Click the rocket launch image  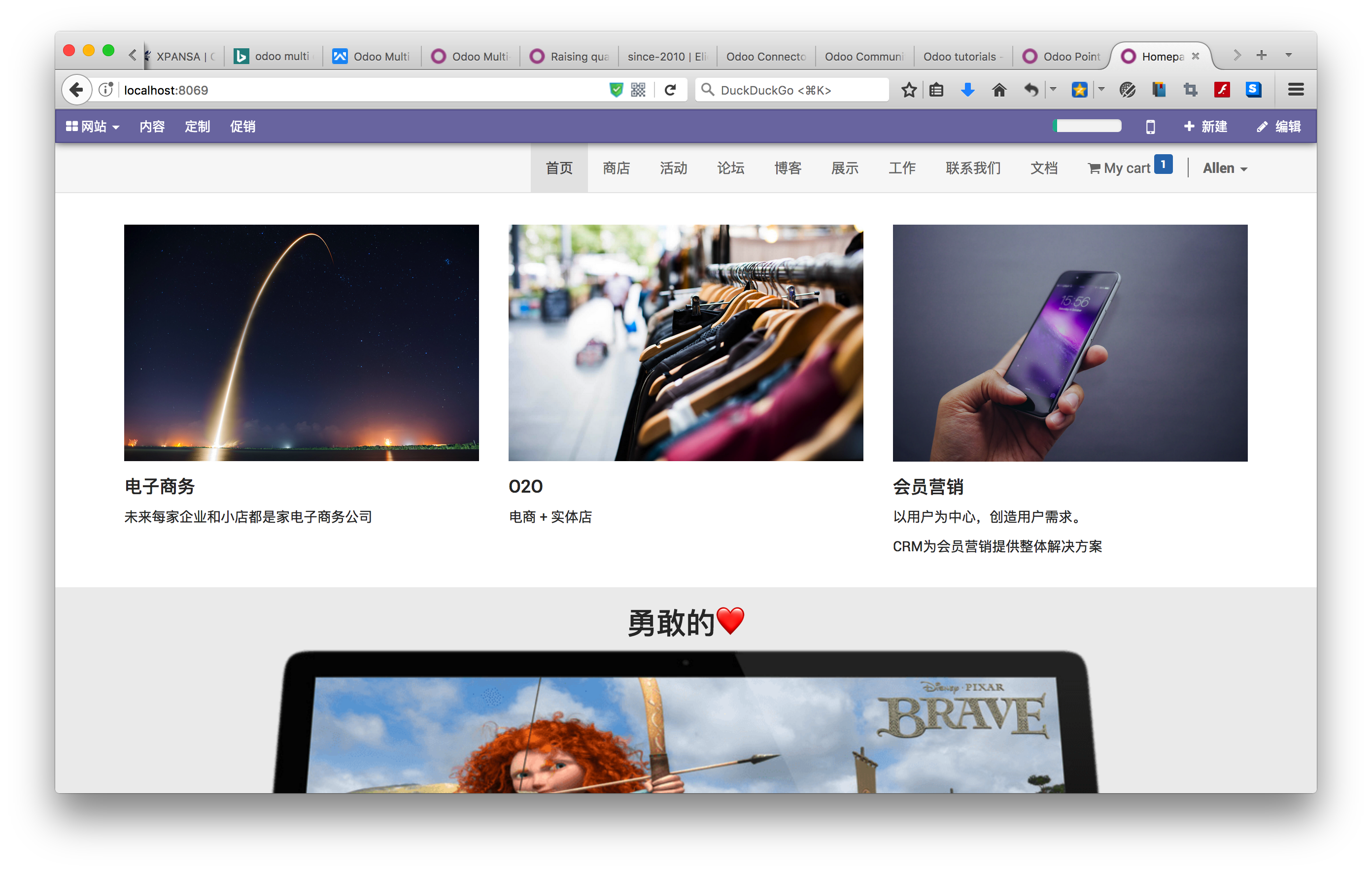302,342
